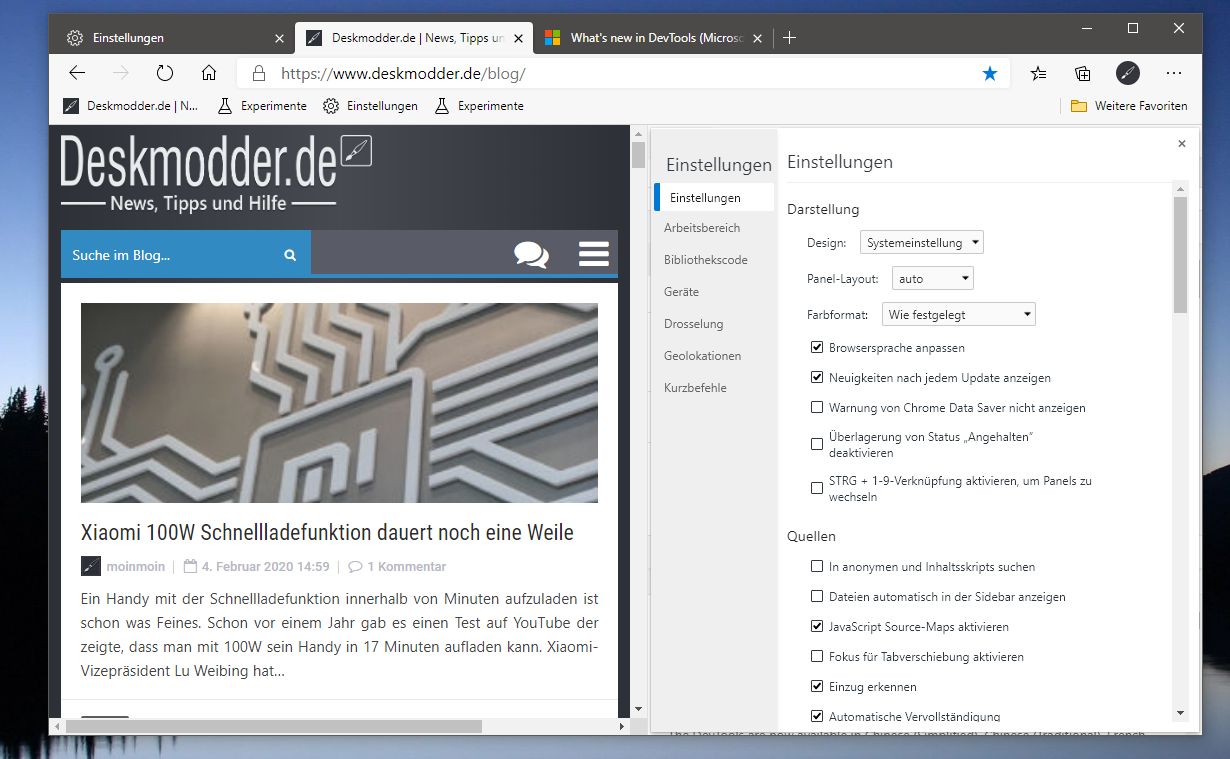1230x759 pixels.
Task: Click the moinmoin author link
Action: click(136, 566)
